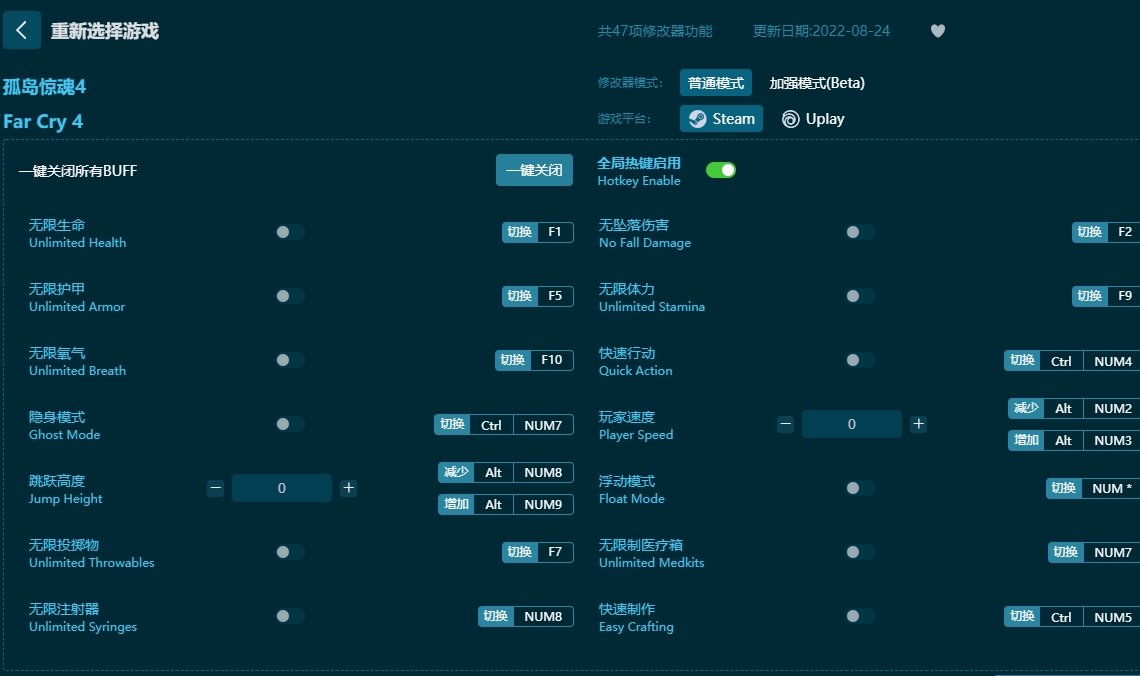This screenshot has width=1140, height=676.
Task: Decrease Jump Height with minus button
Action: click(x=215, y=488)
